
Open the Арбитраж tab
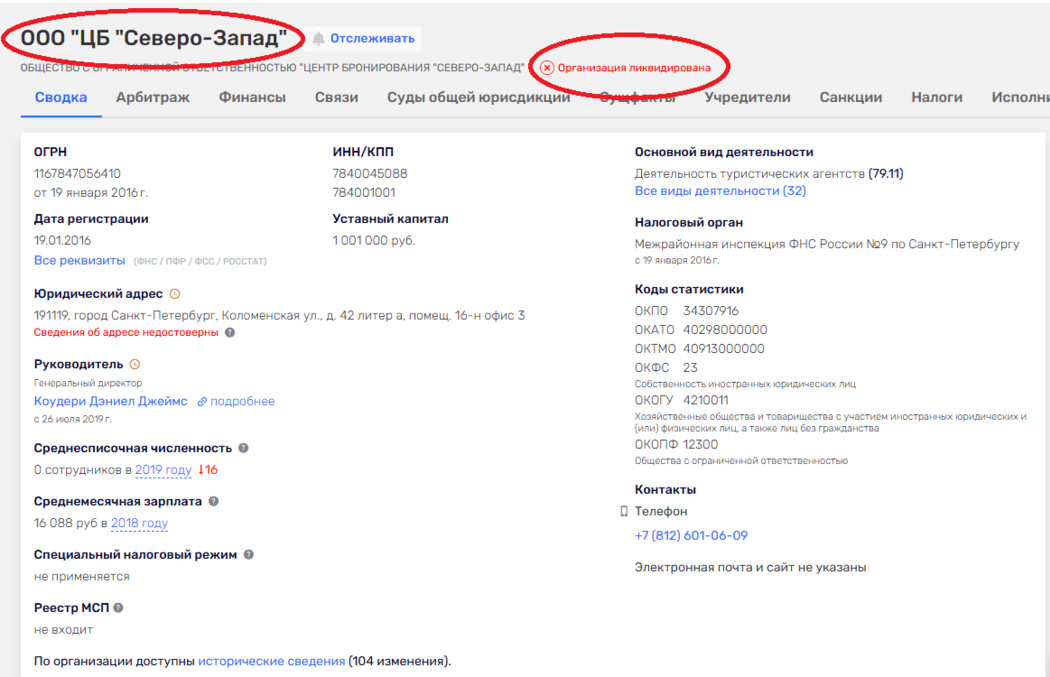(x=153, y=97)
